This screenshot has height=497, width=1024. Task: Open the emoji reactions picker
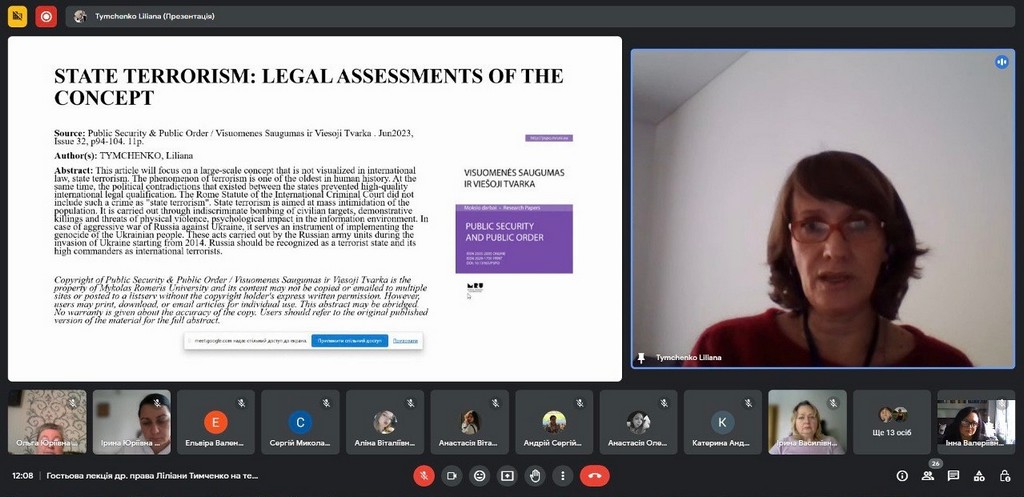tap(480, 476)
